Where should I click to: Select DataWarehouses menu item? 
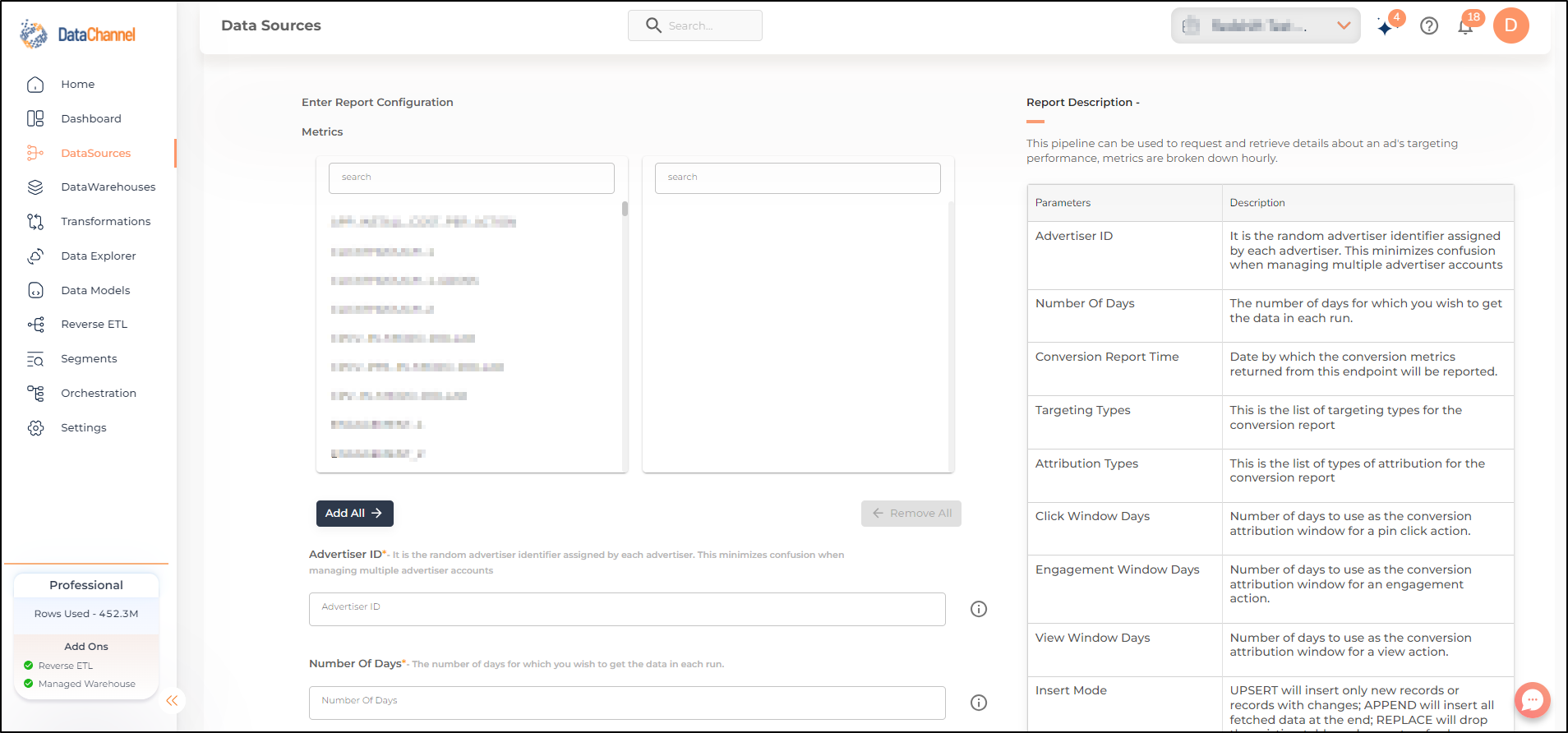(x=108, y=187)
